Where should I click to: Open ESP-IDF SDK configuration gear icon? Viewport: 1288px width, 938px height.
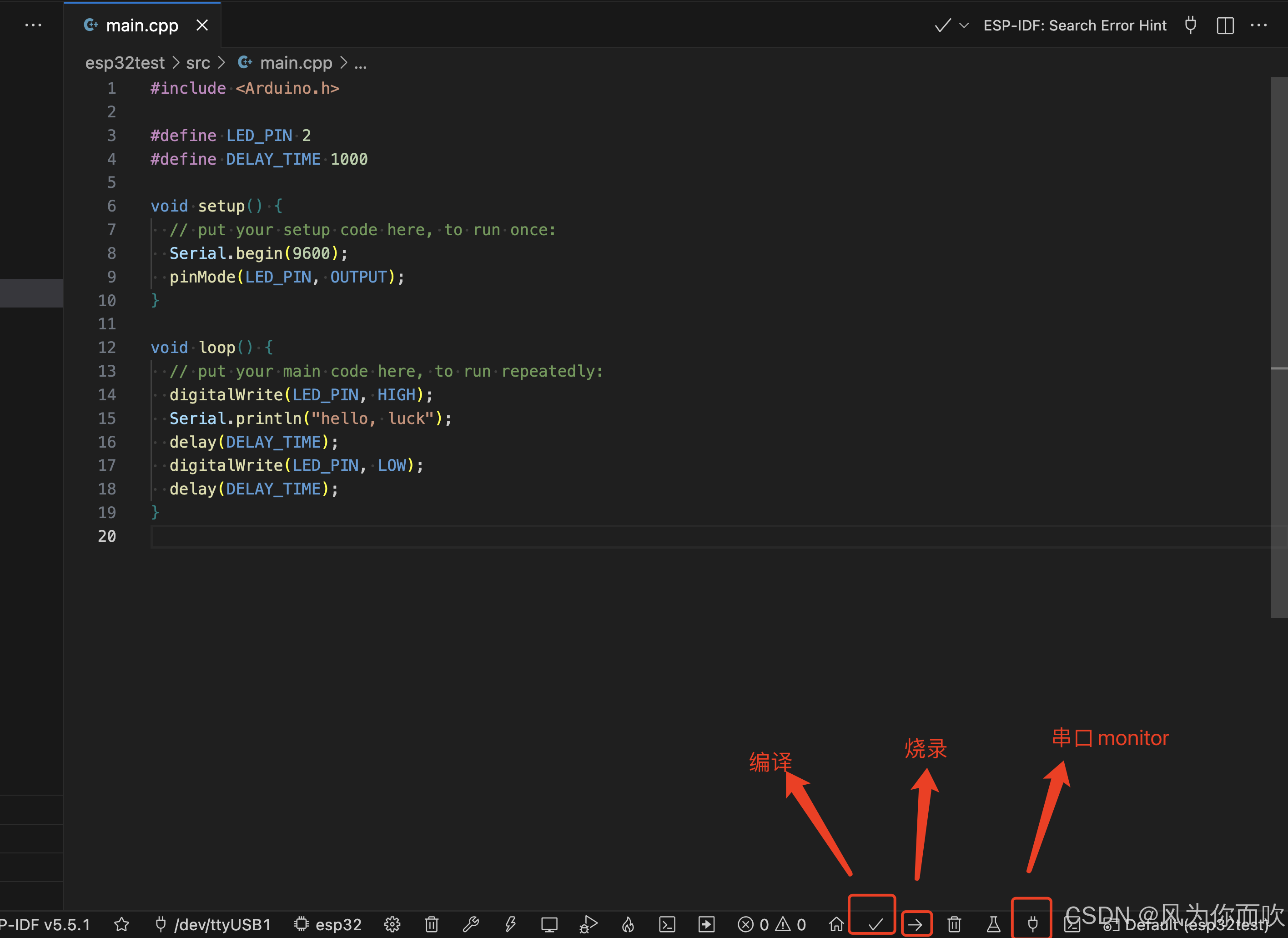coord(392,924)
